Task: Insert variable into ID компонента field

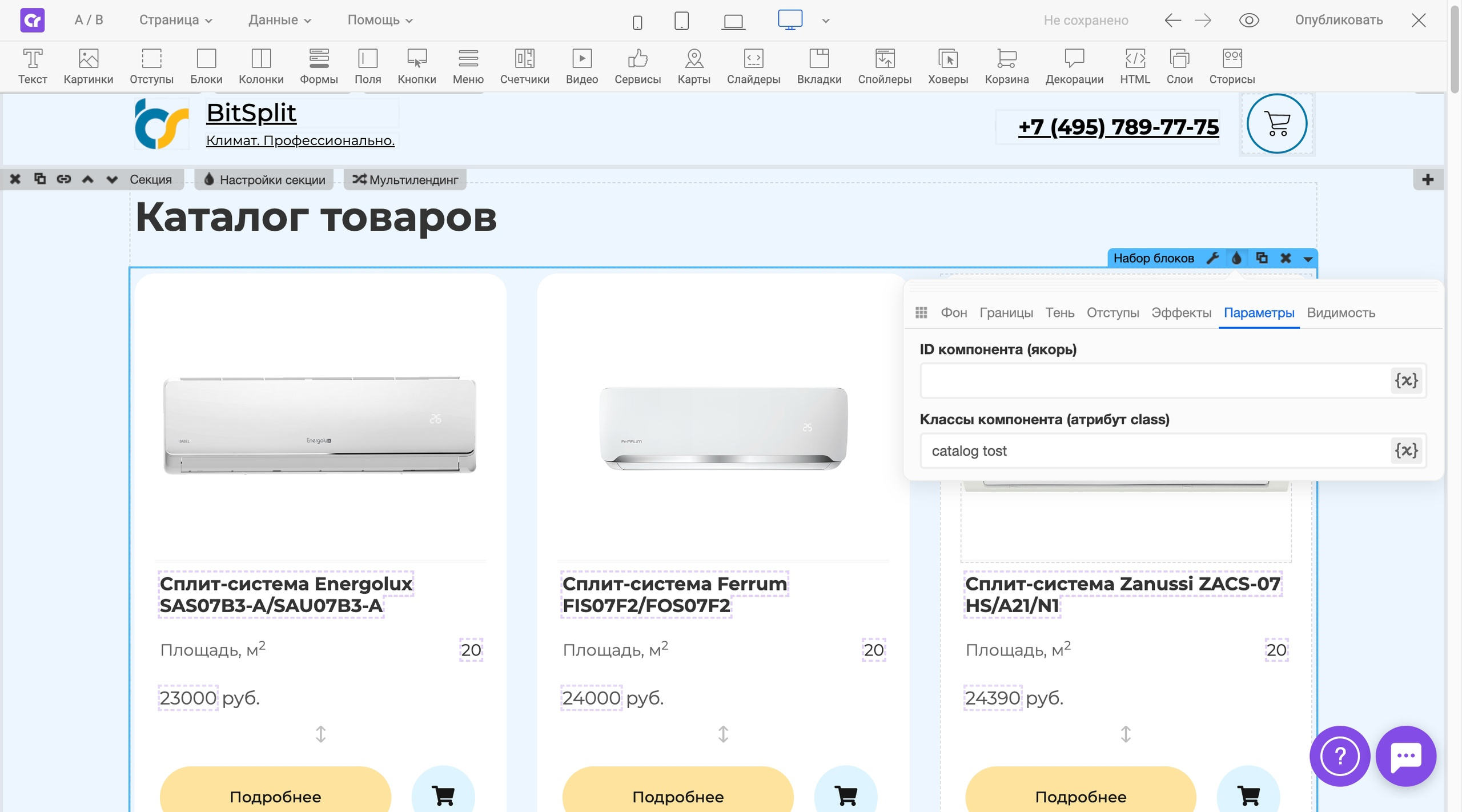Action: (x=1406, y=380)
